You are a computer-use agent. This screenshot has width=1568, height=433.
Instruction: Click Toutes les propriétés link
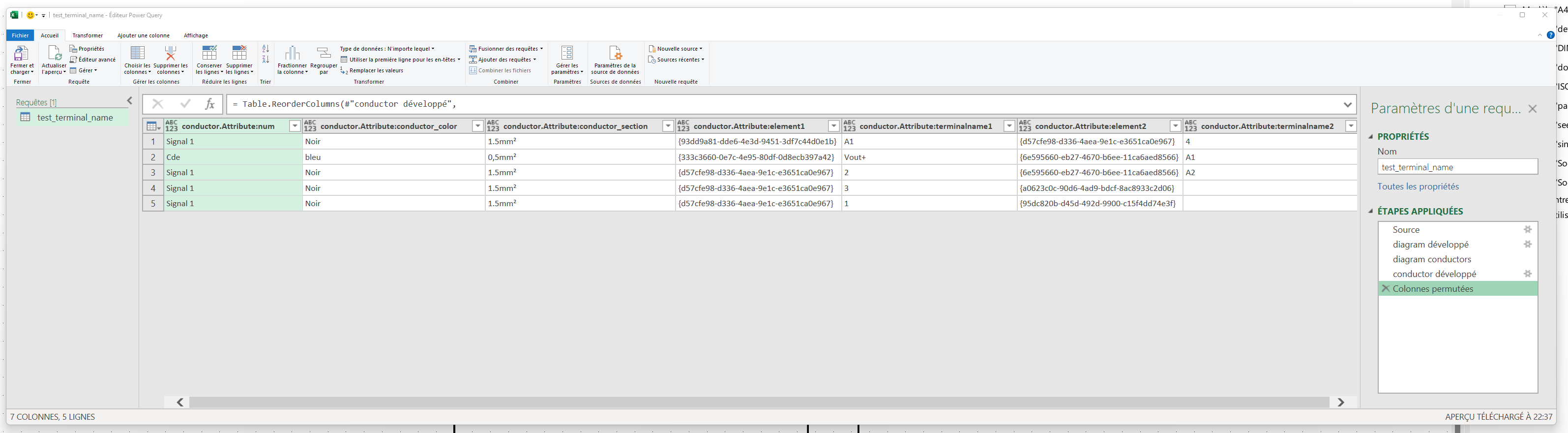click(x=1418, y=186)
